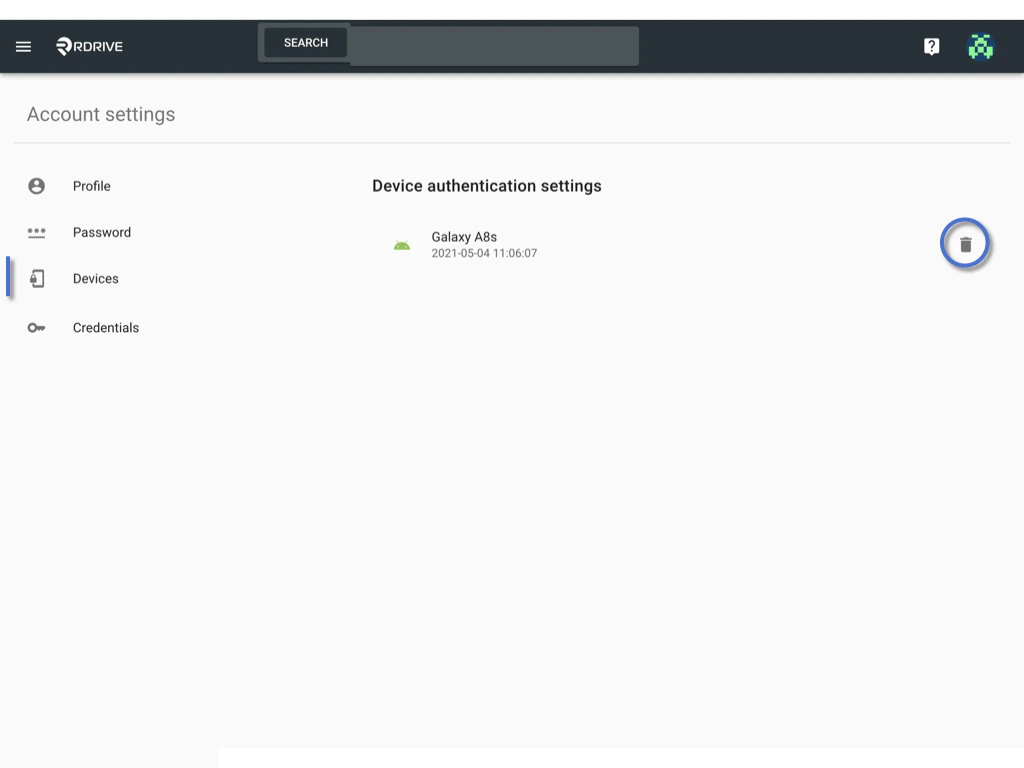Click the RDRIVE logo

tap(89, 46)
